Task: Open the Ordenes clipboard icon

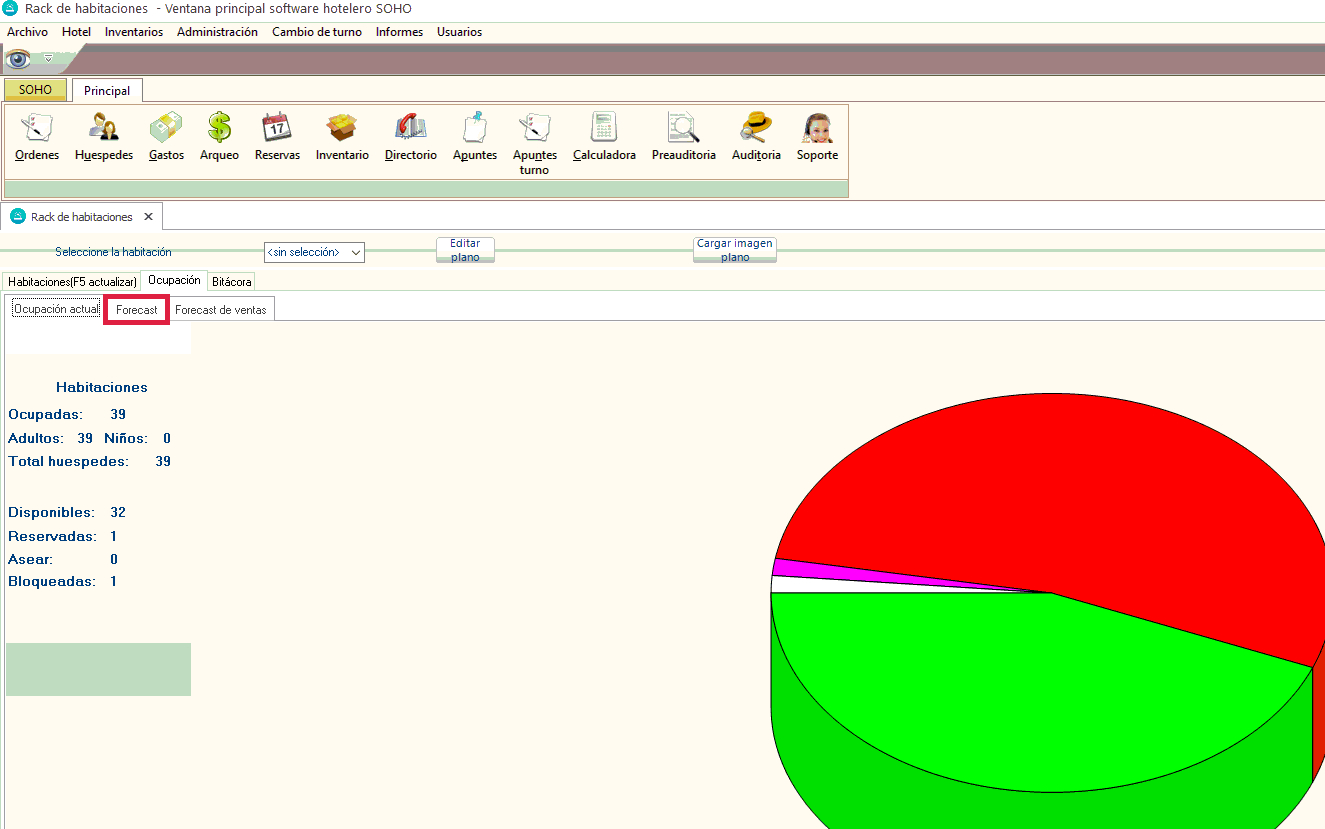Action: pyautogui.click(x=37, y=129)
